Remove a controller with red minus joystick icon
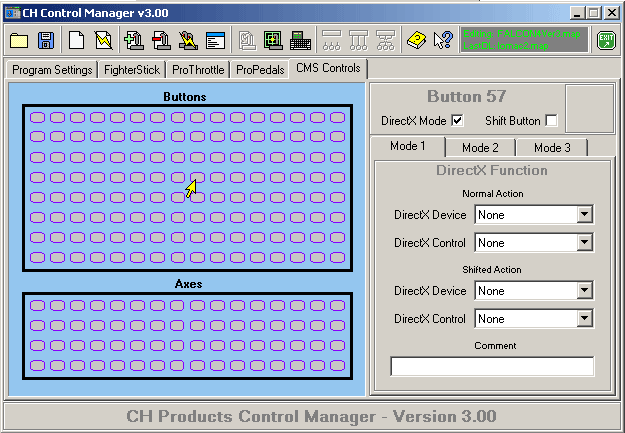The width and height of the screenshot is (625, 433). (161, 41)
